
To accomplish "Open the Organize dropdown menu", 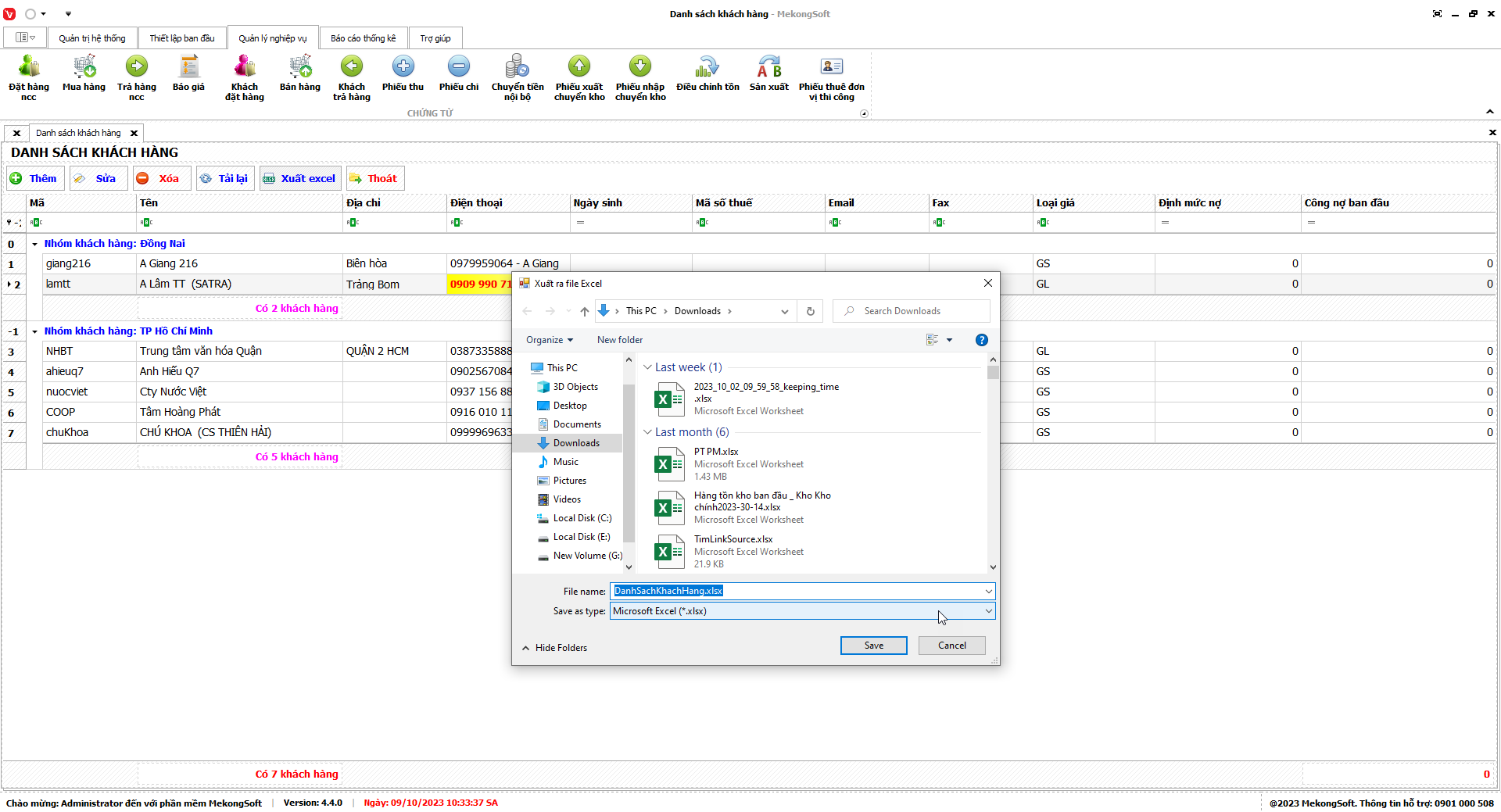I will pos(549,340).
